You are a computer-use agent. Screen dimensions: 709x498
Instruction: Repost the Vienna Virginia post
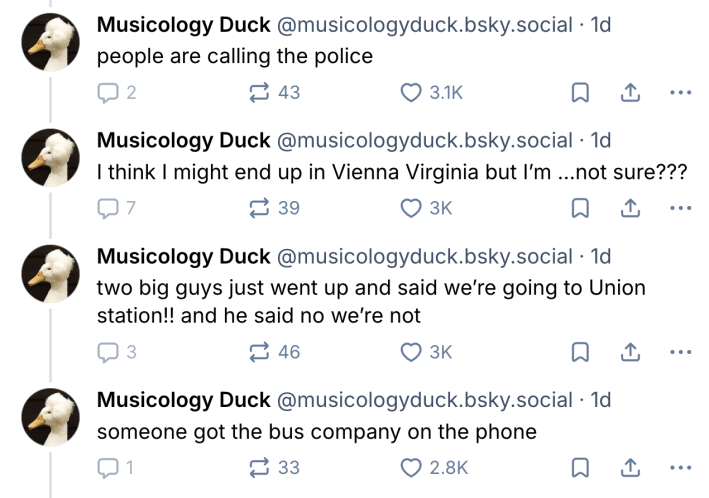pyautogui.click(x=261, y=208)
